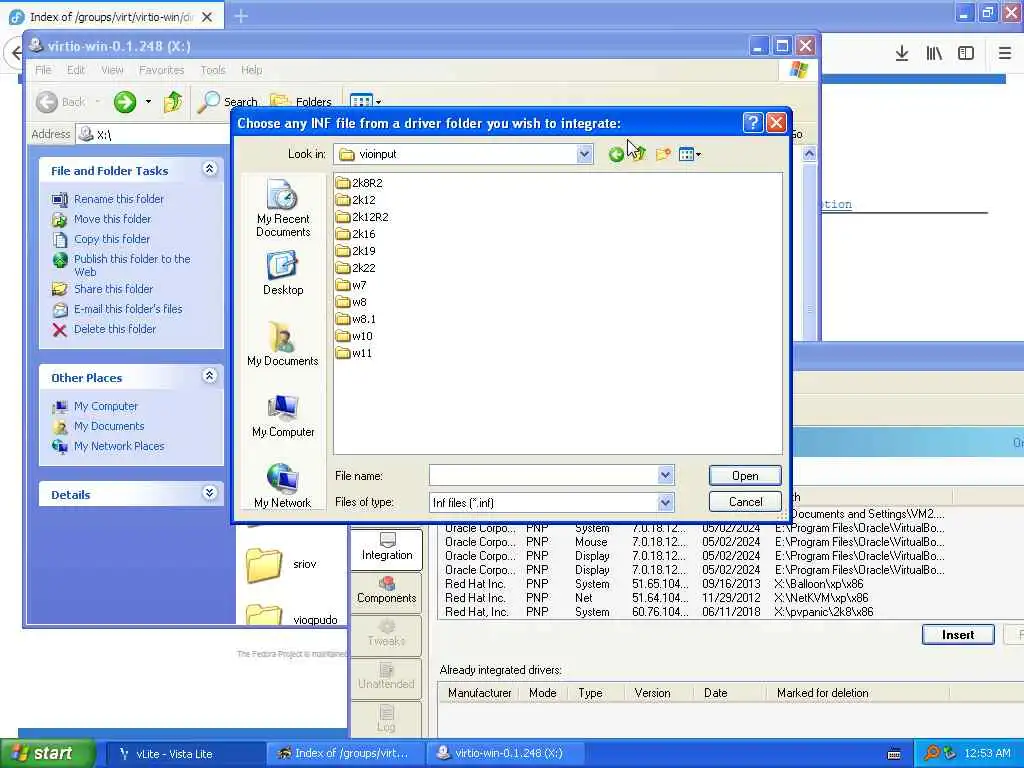
Task: Select the 2k19 folder
Action: pyautogui.click(x=356, y=251)
